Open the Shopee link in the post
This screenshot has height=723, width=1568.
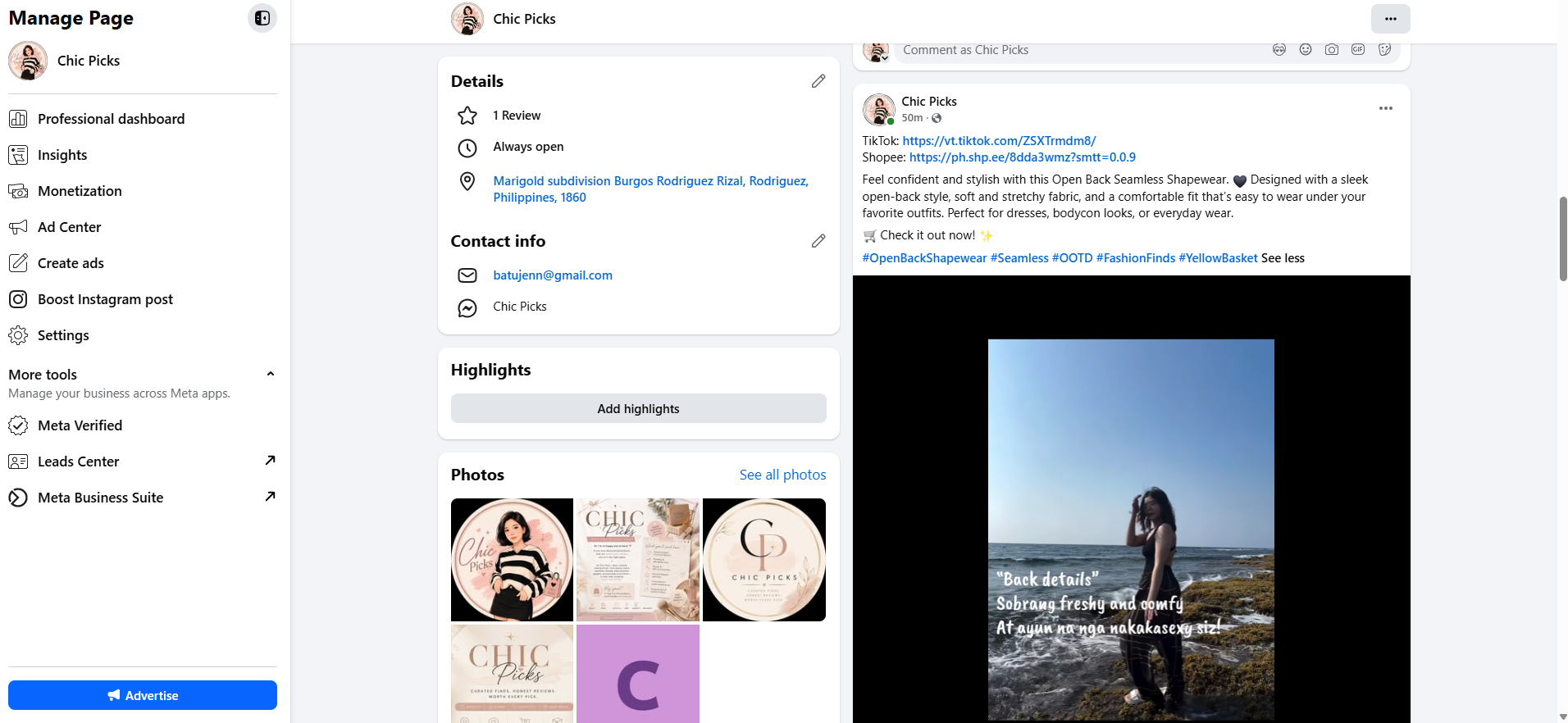pos(1023,157)
